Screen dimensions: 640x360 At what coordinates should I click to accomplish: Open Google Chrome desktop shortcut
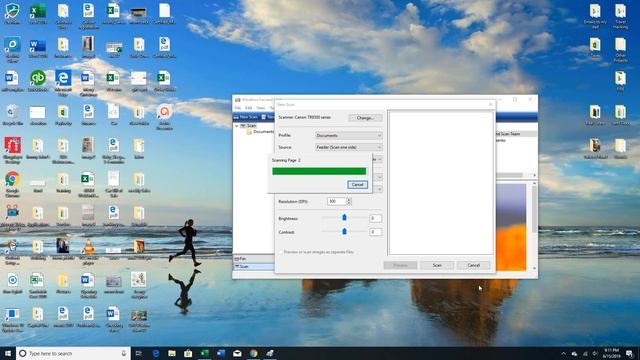pos(12,184)
